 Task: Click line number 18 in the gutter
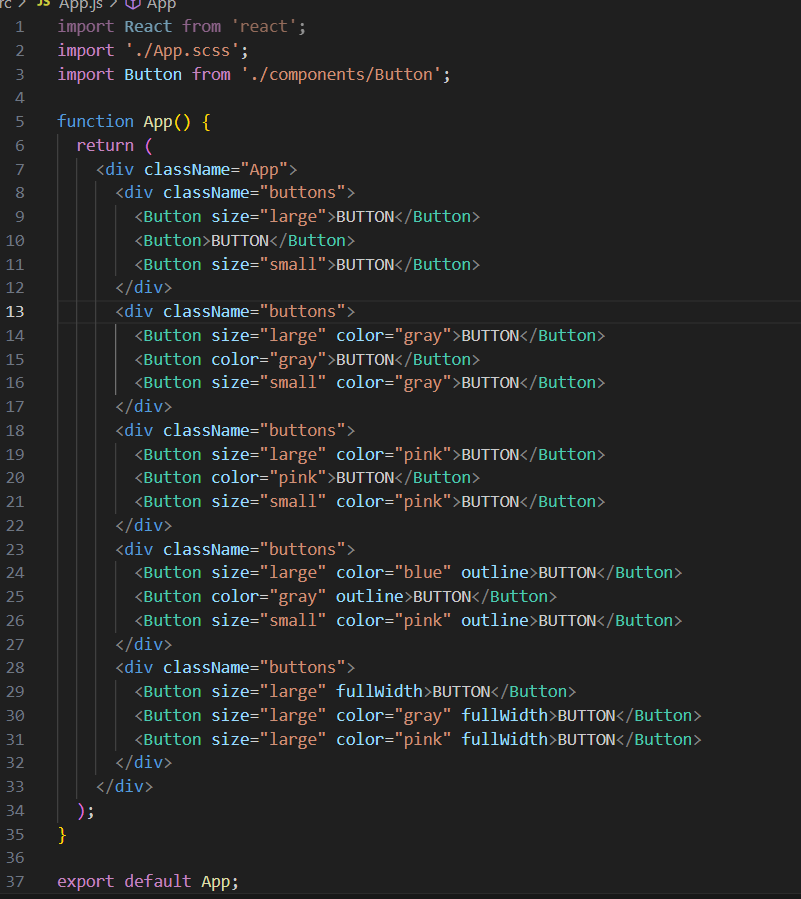tap(15, 431)
